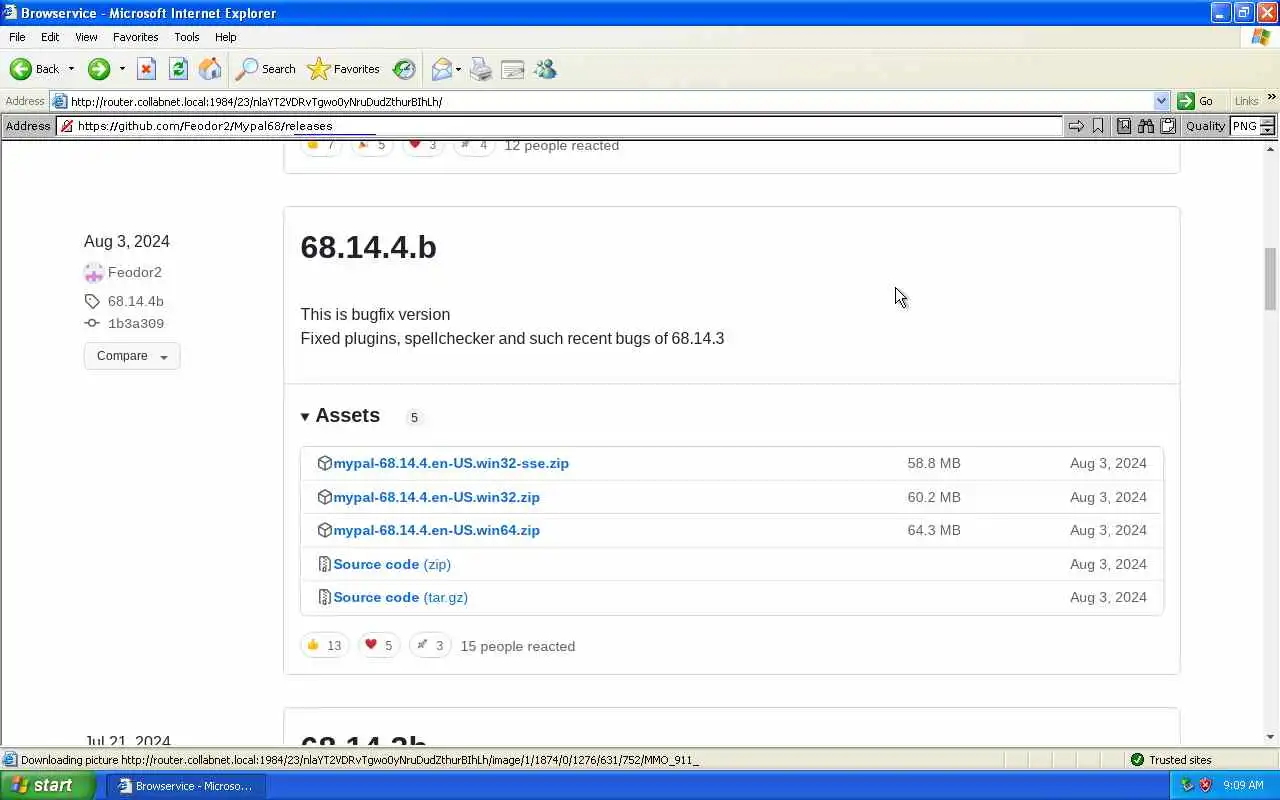This screenshot has height=800, width=1280.
Task: Open the Home page icon
Action: [x=210, y=69]
